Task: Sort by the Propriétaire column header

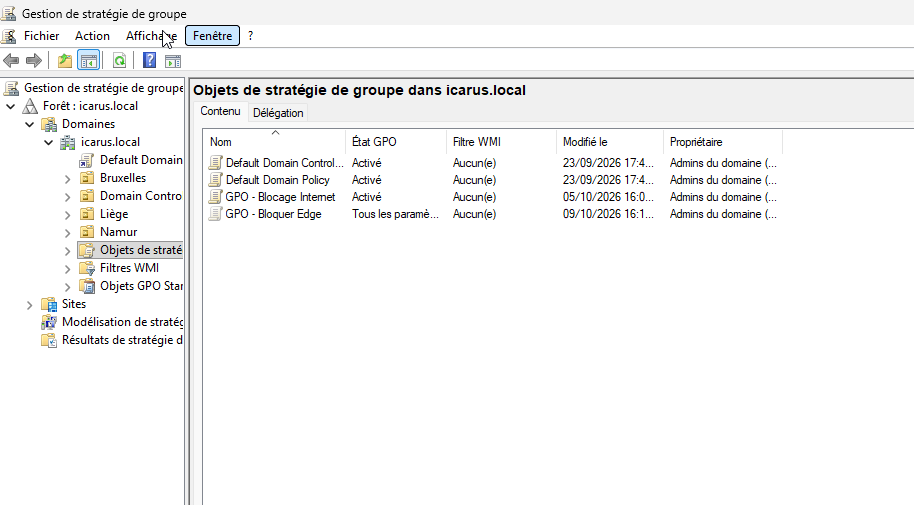Action: click(x=723, y=142)
